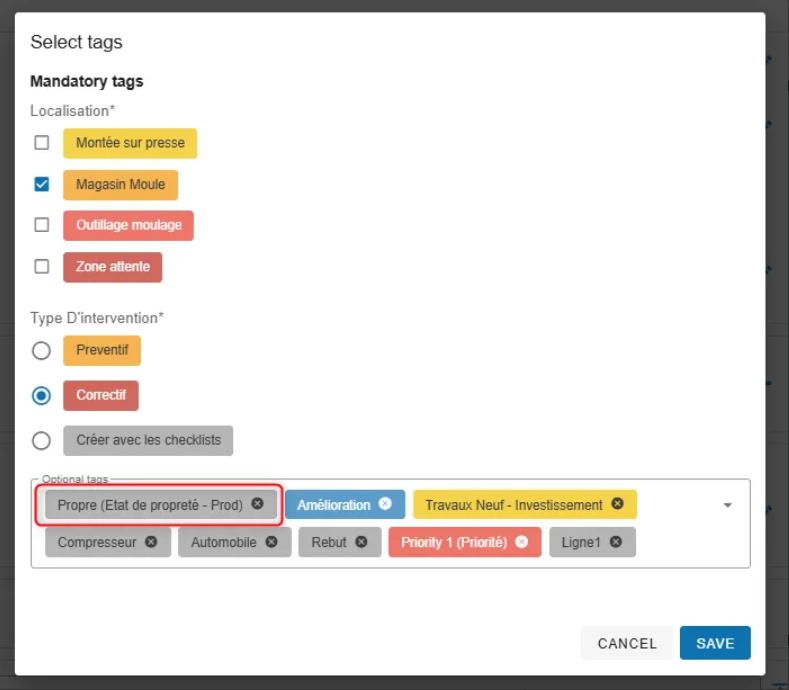789x690 pixels.
Task: Click the Magasin Moule tag label
Action: click(x=121, y=185)
